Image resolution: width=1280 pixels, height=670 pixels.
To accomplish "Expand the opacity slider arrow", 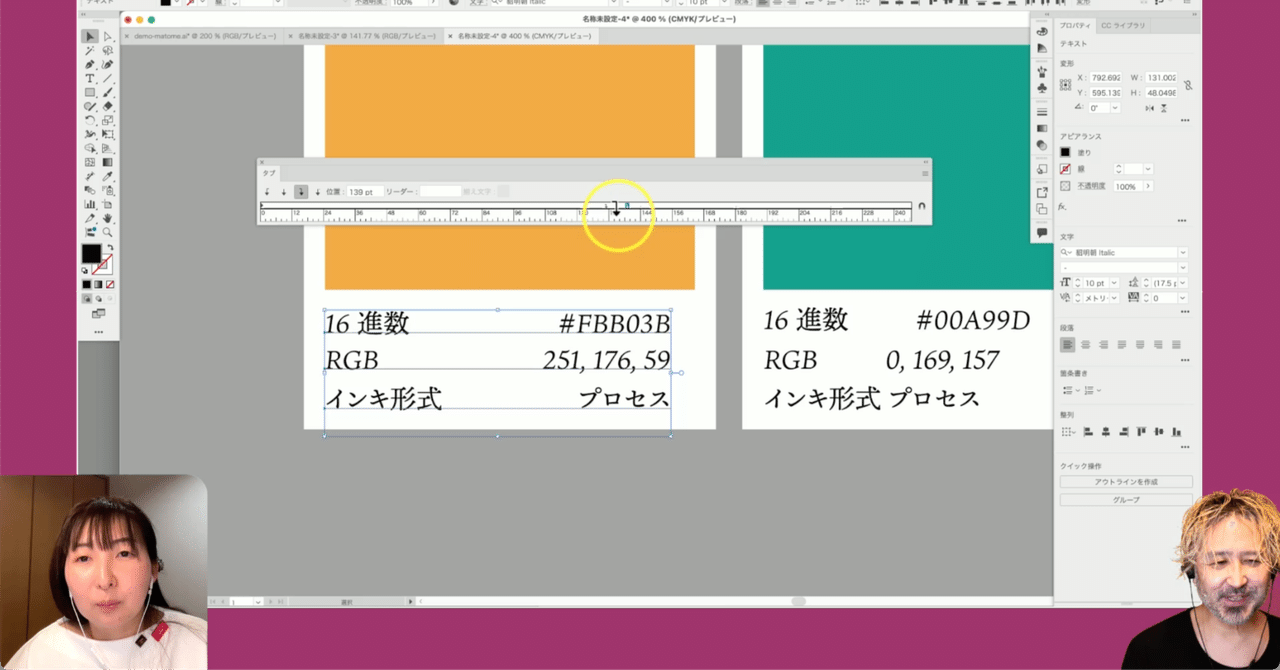I will pyautogui.click(x=1148, y=186).
